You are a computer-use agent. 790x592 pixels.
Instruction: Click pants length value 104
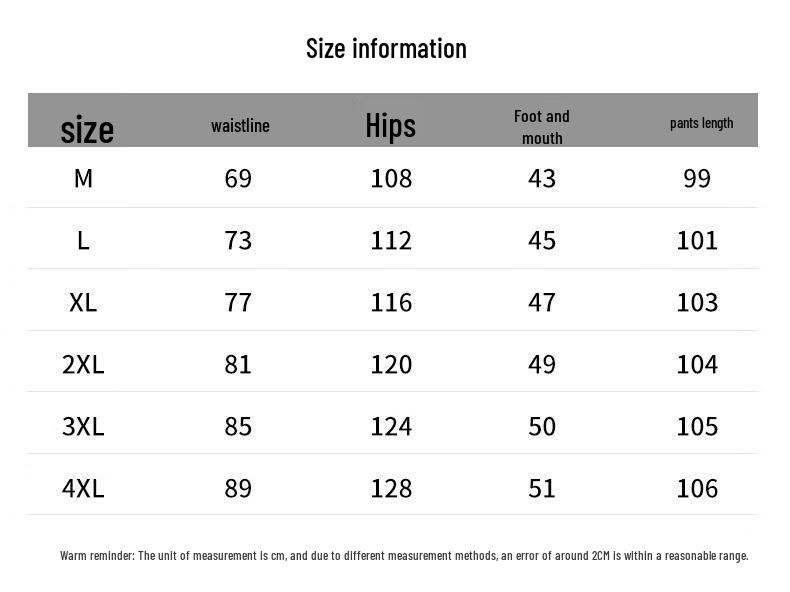(697, 365)
